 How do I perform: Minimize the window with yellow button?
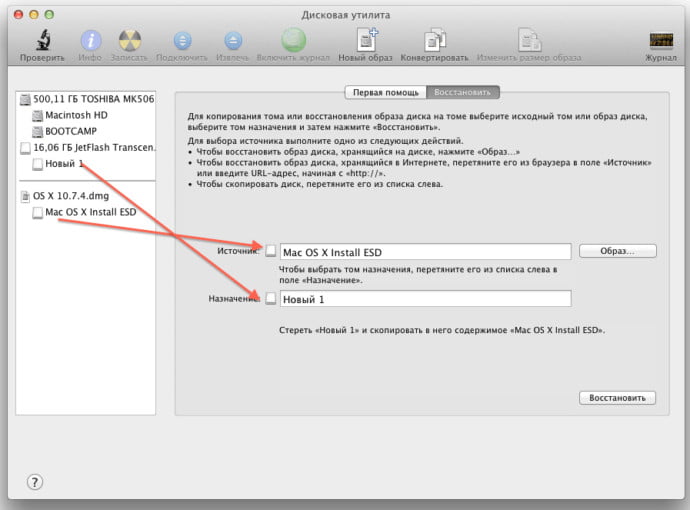(x=34, y=14)
